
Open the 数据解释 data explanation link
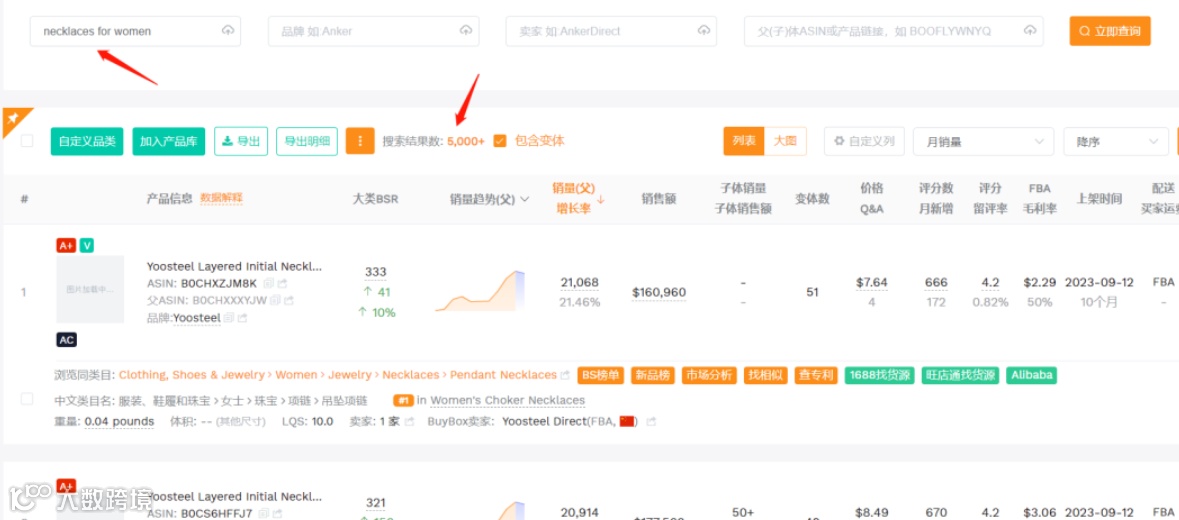click(x=221, y=198)
